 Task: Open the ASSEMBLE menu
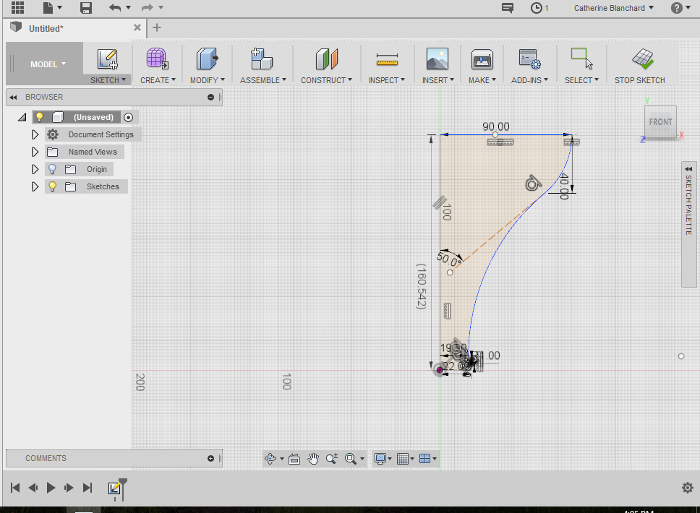263,80
